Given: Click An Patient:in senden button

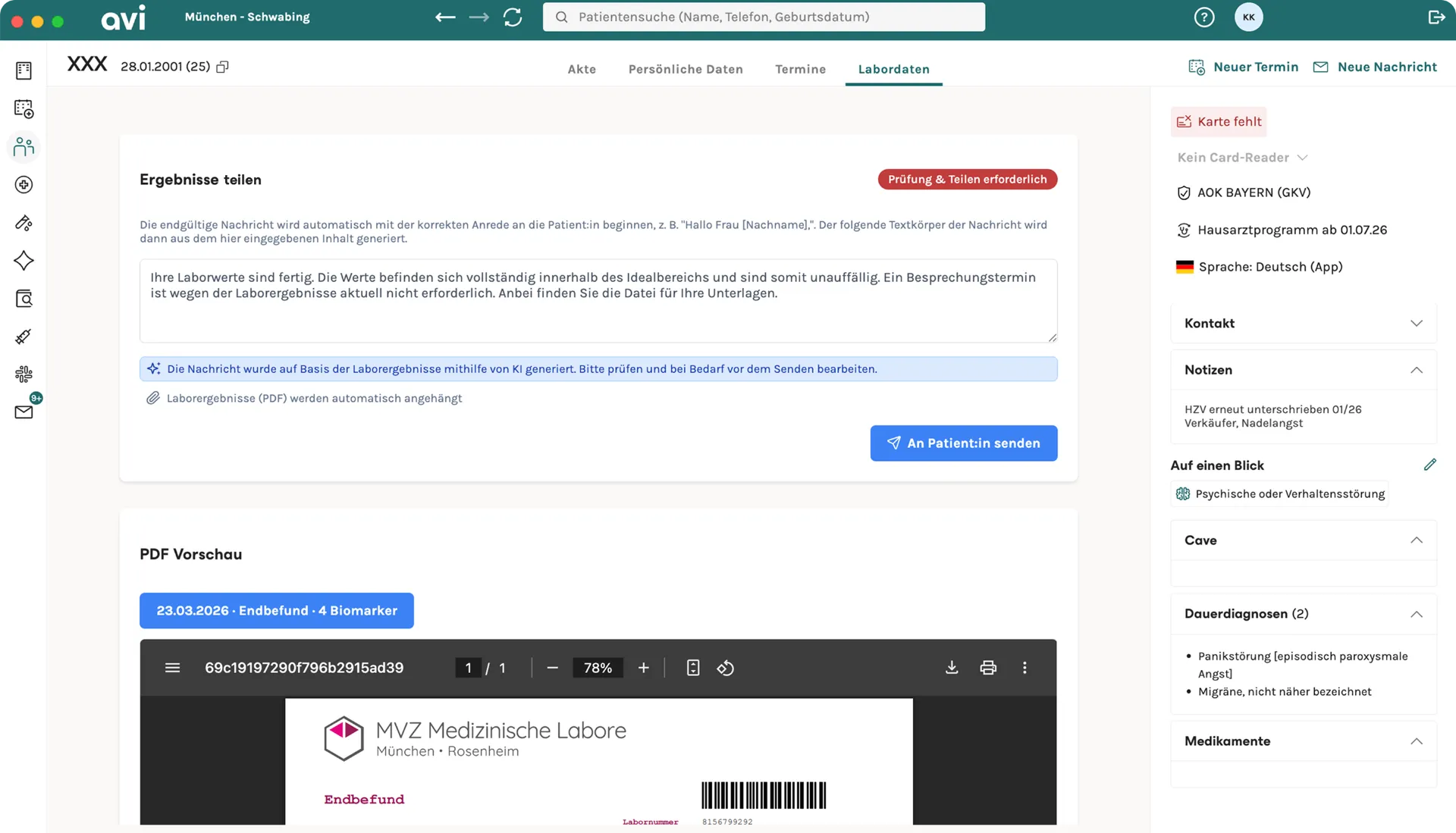Looking at the screenshot, I should (x=963, y=443).
